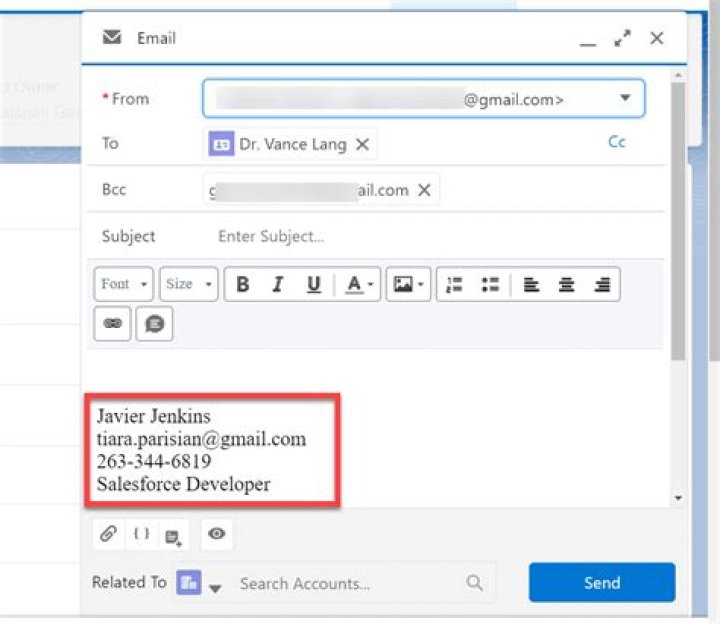Attach a file with paperclip icon

tap(108, 534)
